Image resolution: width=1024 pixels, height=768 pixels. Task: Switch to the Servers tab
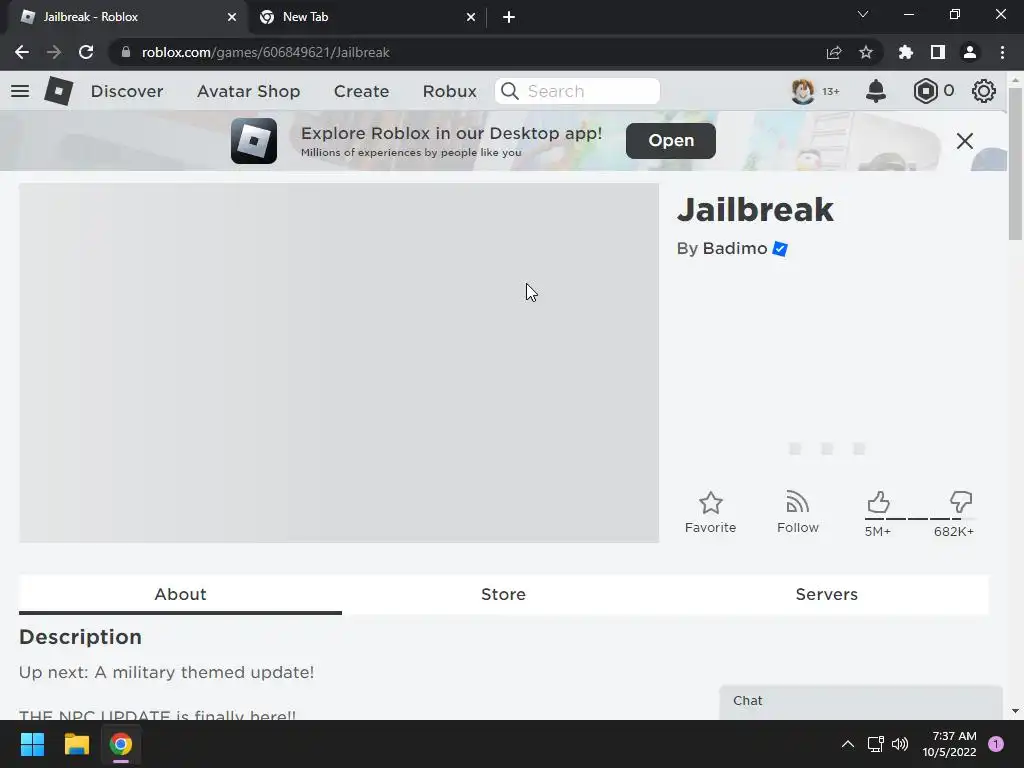(x=826, y=594)
